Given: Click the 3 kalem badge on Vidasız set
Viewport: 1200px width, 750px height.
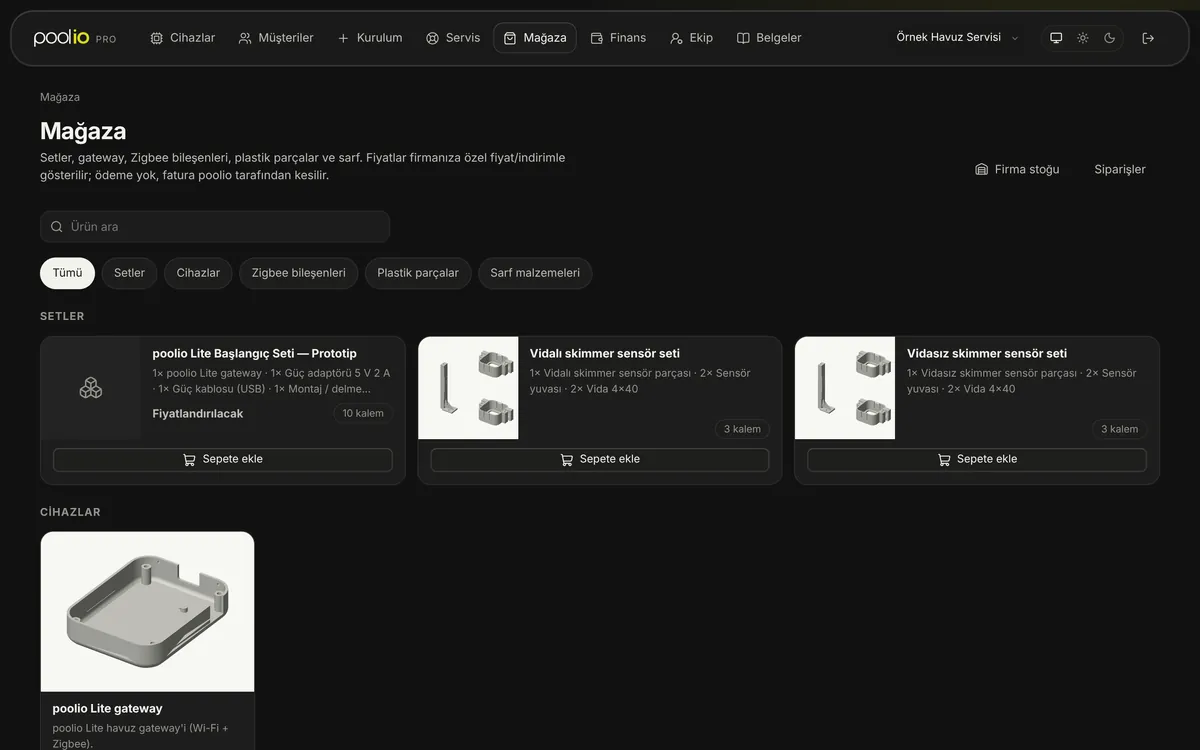Looking at the screenshot, I should tap(1119, 429).
